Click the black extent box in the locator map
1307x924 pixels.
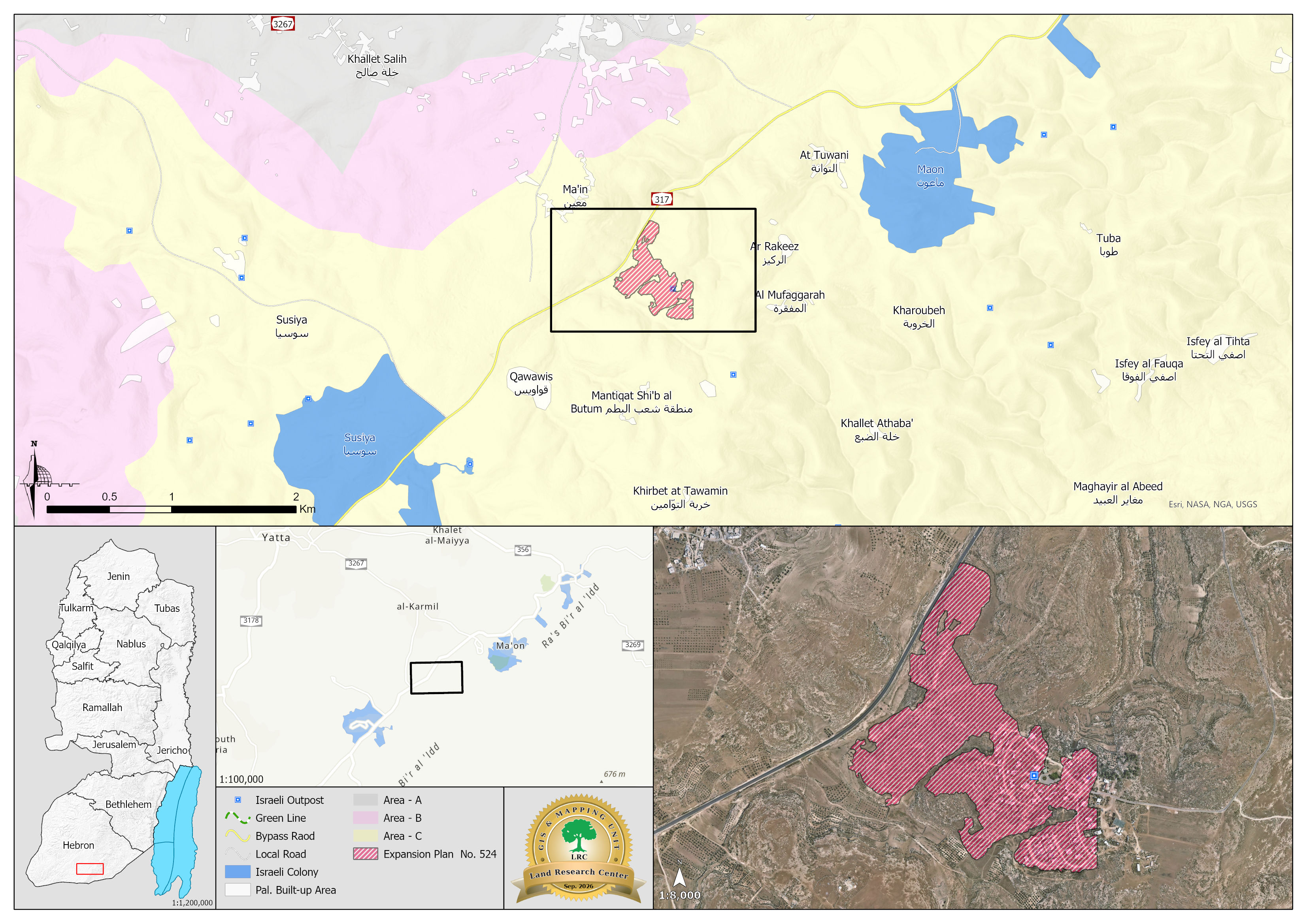pos(437,677)
